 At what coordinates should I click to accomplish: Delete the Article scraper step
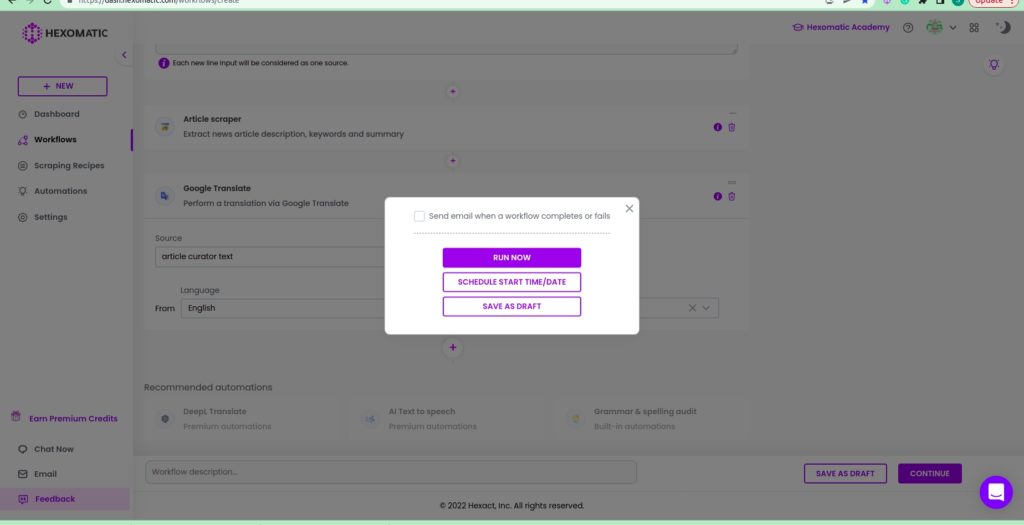click(x=731, y=127)
